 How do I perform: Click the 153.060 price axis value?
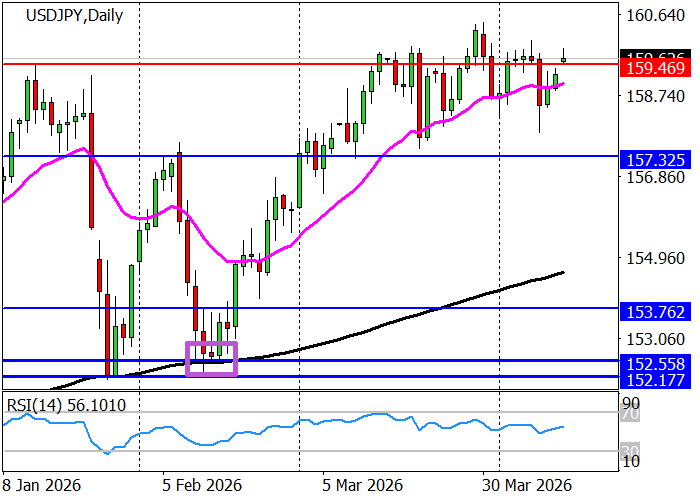(656, 338)
